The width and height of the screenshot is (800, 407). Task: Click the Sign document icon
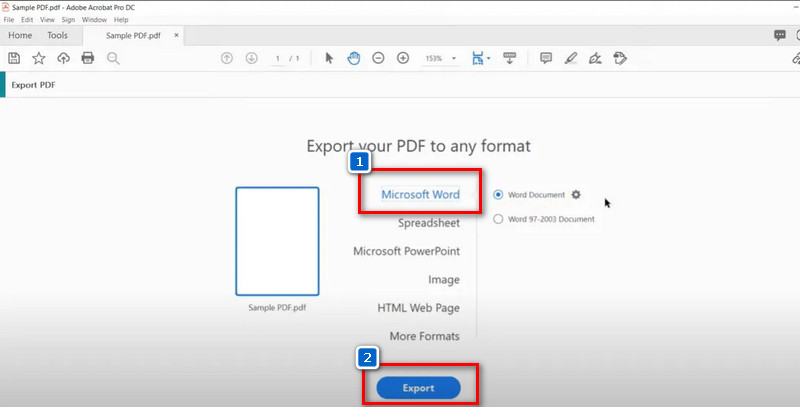[x=595, y=58]
